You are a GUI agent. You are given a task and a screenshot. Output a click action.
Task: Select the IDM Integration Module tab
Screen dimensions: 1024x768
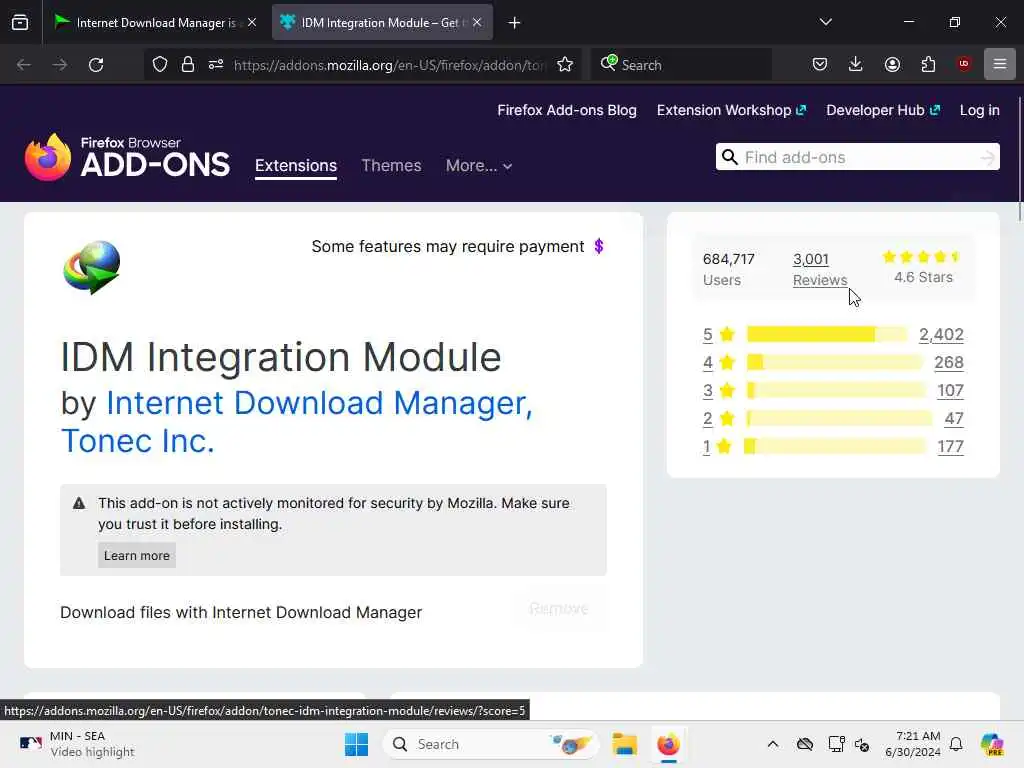point(381,23)
